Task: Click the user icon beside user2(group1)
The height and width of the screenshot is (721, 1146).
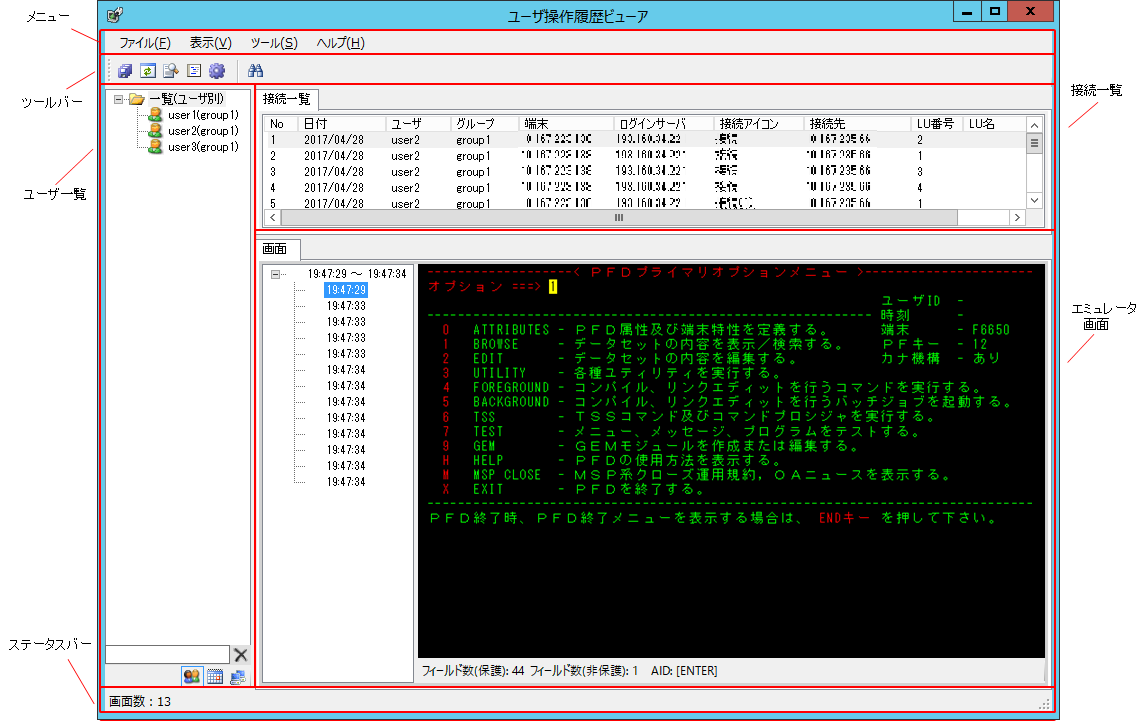Action: [x=155, y=131]
